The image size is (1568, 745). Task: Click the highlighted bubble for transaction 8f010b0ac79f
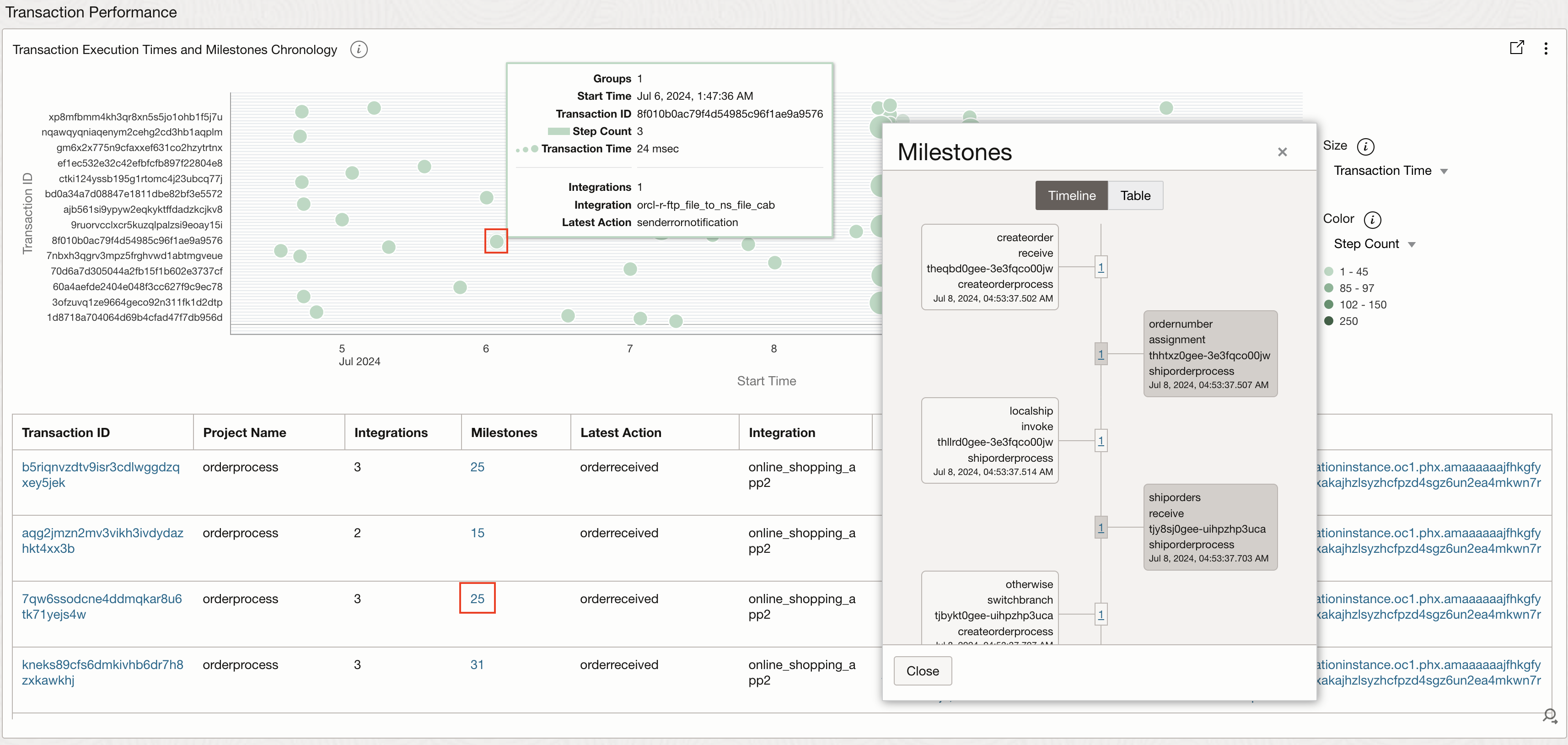[x=496, y=241]
